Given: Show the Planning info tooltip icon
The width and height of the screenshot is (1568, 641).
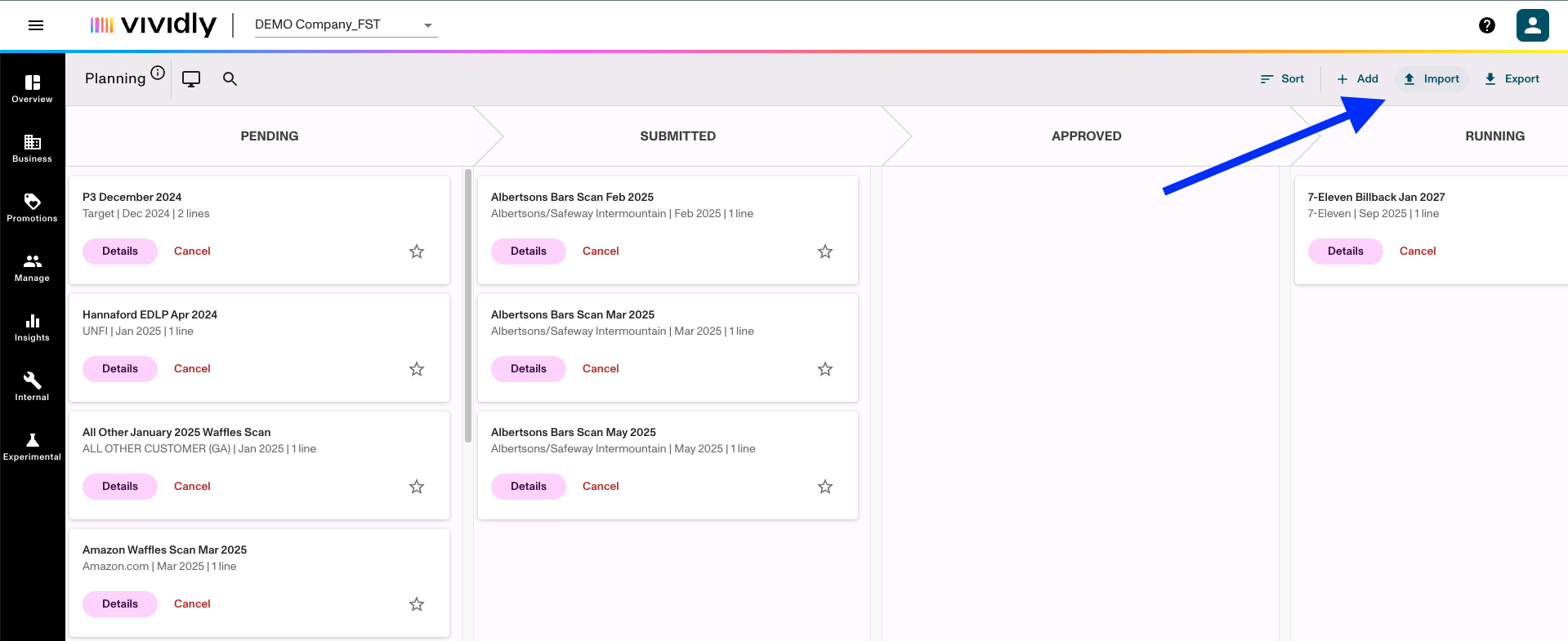Looking at the screenshot, I should point(158,73).
